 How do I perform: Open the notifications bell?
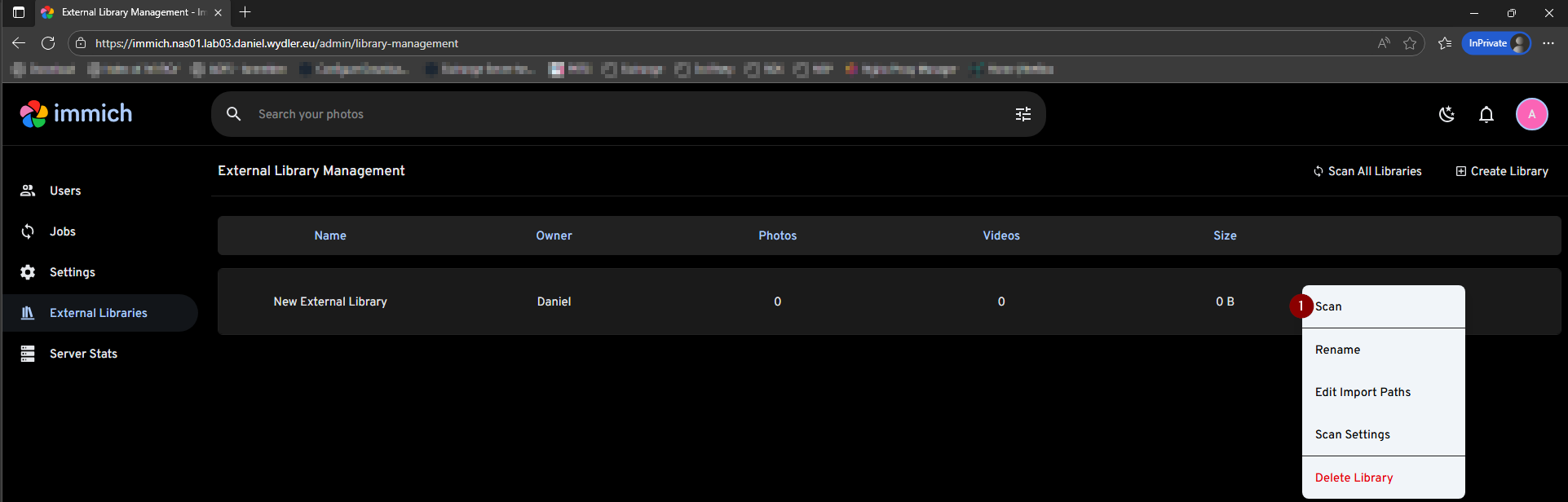coord(1486,114)
